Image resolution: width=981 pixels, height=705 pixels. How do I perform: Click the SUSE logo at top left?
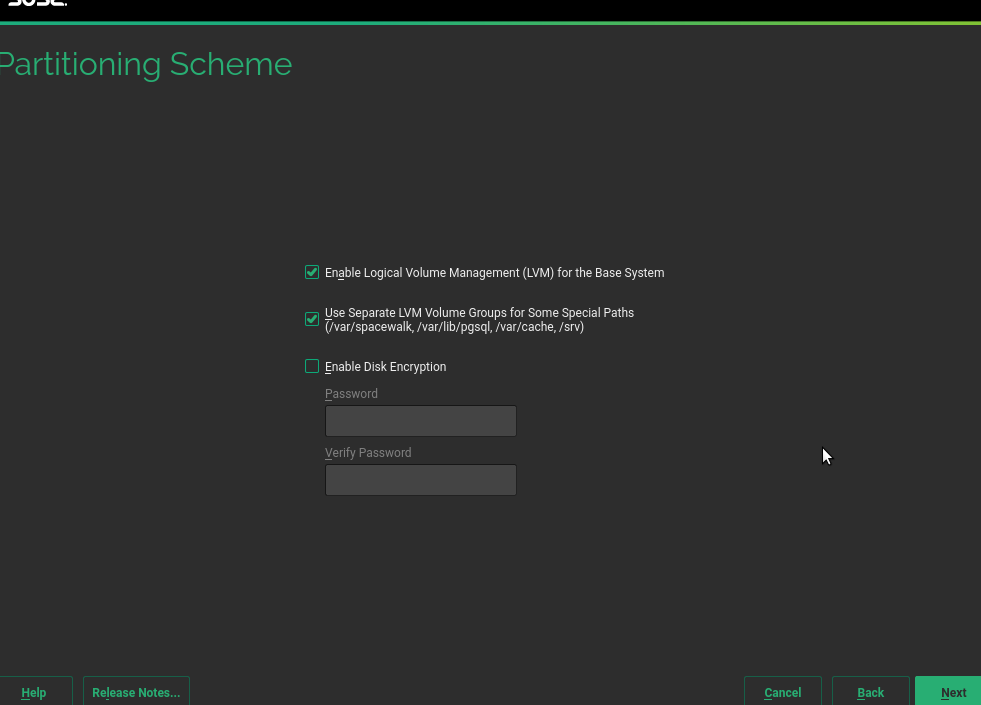(36, 4)
